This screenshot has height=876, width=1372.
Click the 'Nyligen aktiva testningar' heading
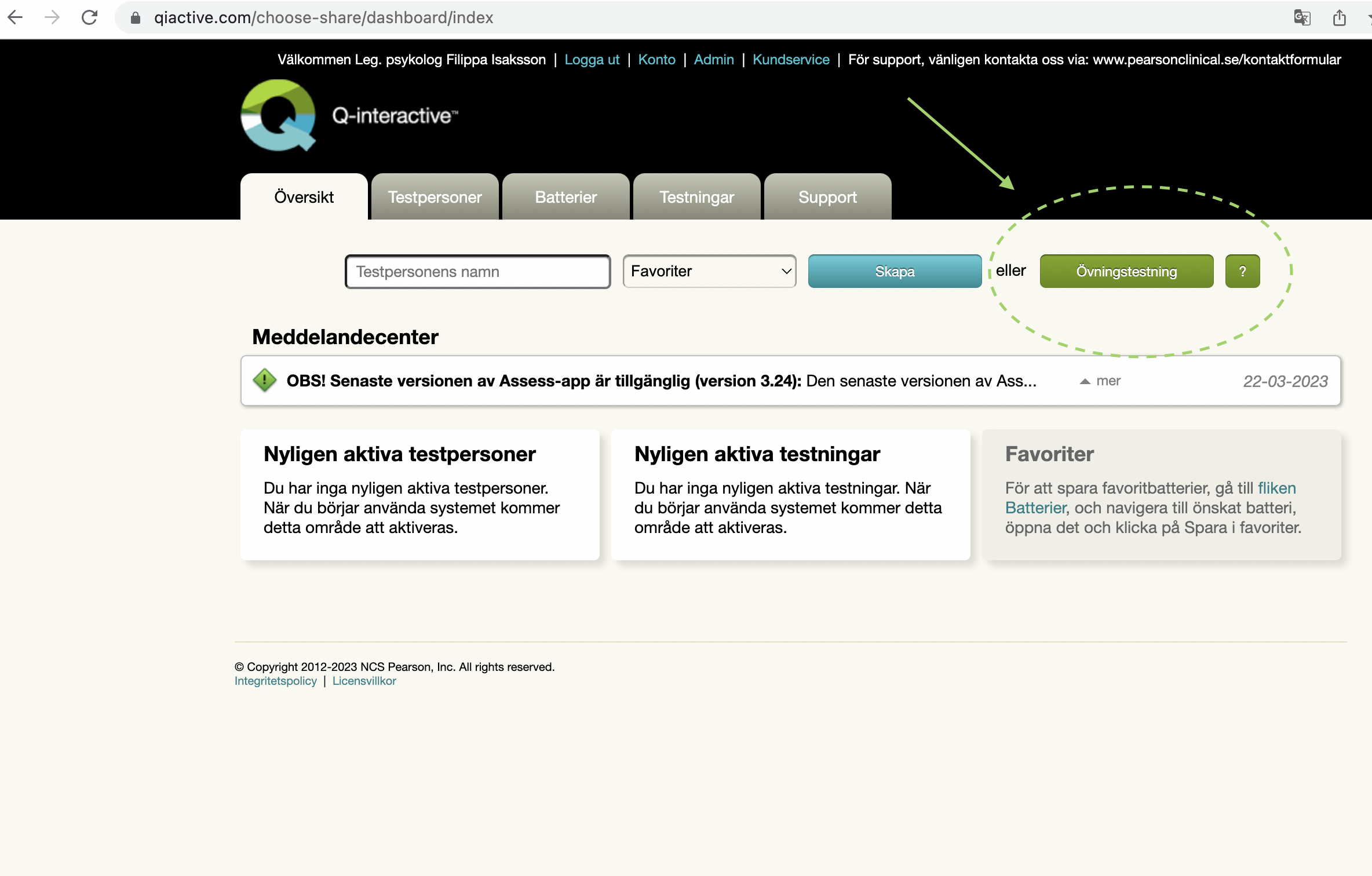(x=757, y=454)
